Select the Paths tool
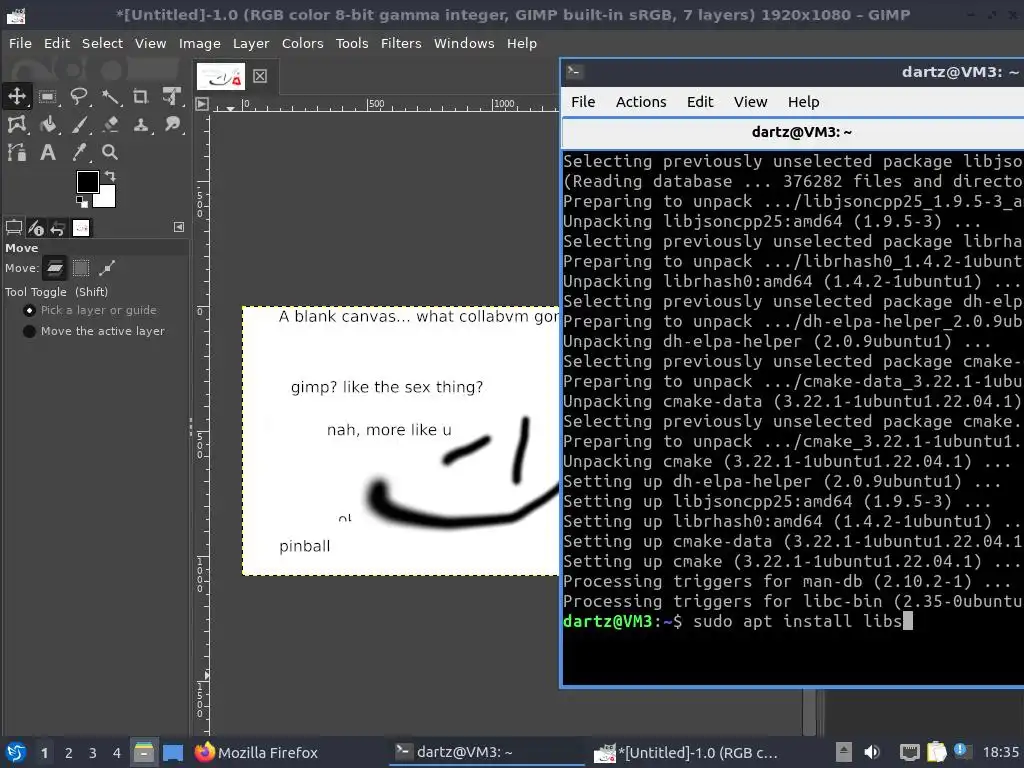 [16, 152]
